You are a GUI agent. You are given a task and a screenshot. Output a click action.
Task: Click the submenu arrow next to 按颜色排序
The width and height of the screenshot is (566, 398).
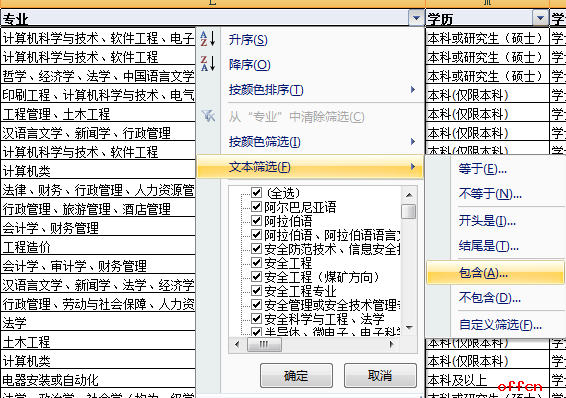(413, 89)
